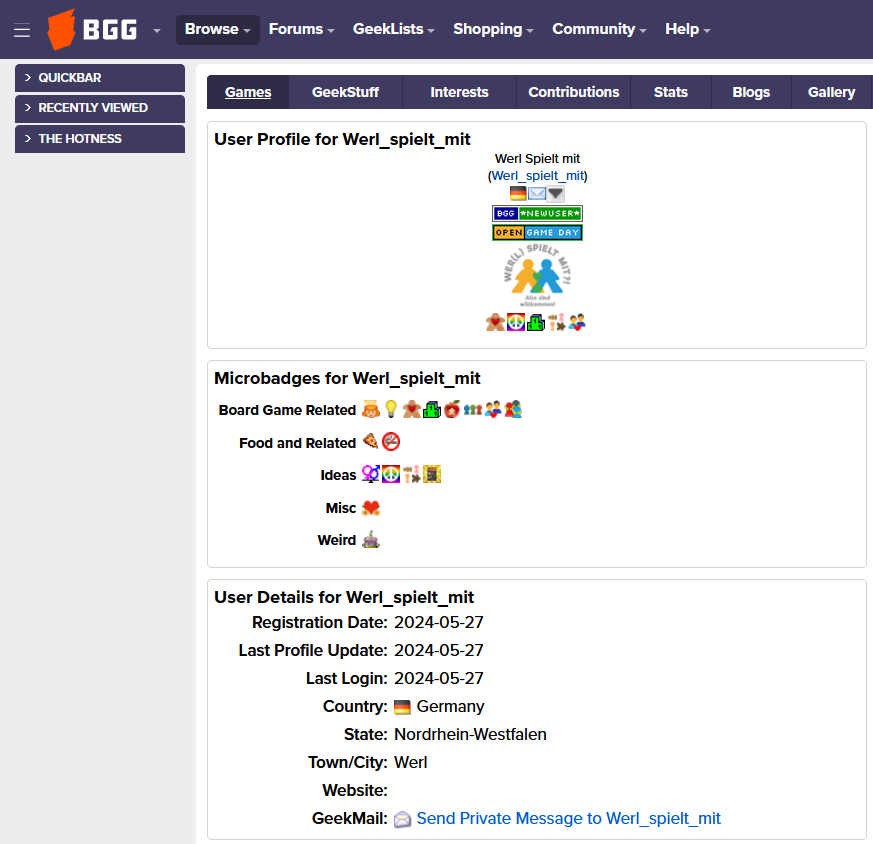Expand the QUICKBAR sidebar section
The image size is (873, 844).
[x=100, y=78]
